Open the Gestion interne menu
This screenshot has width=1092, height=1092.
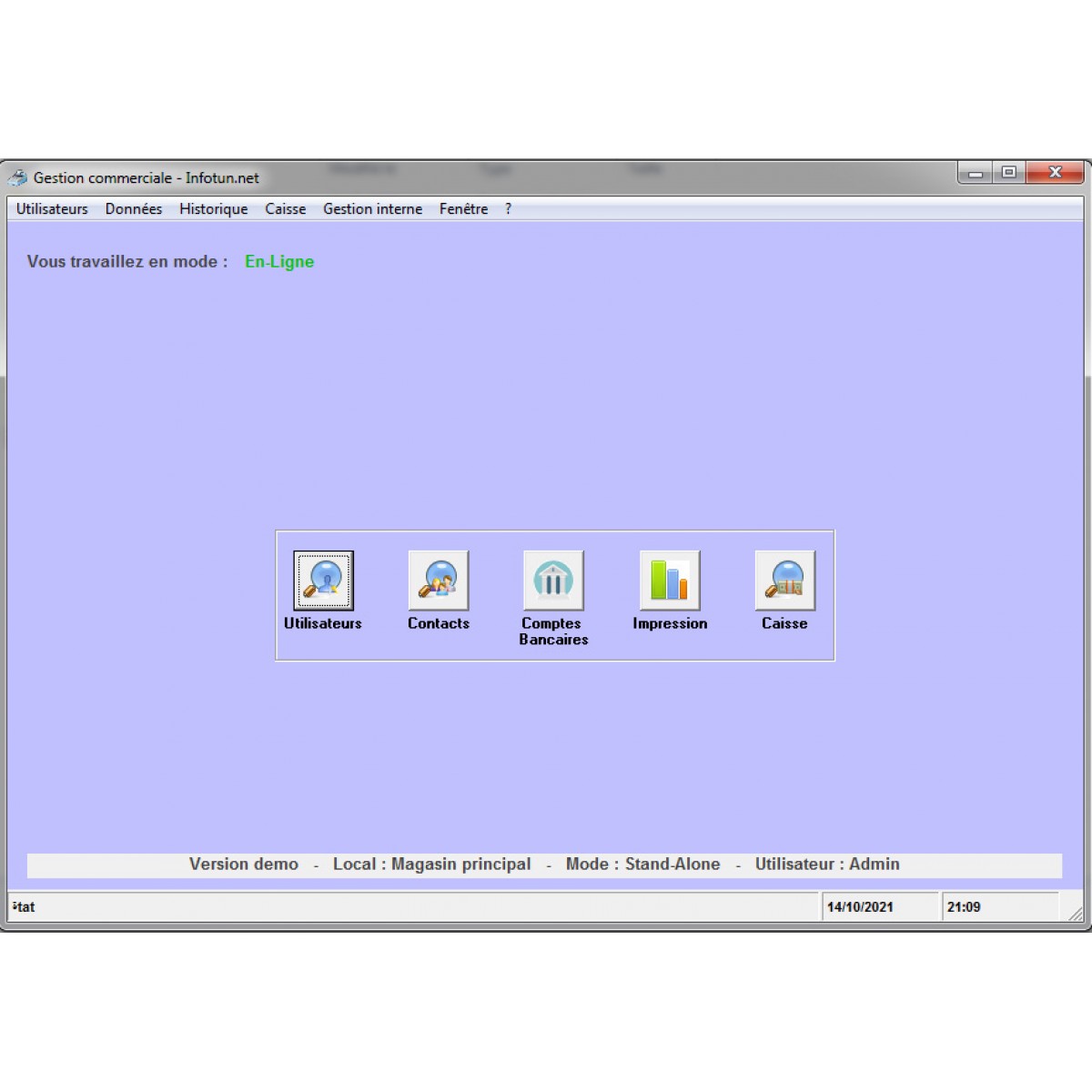pos(372,208)
